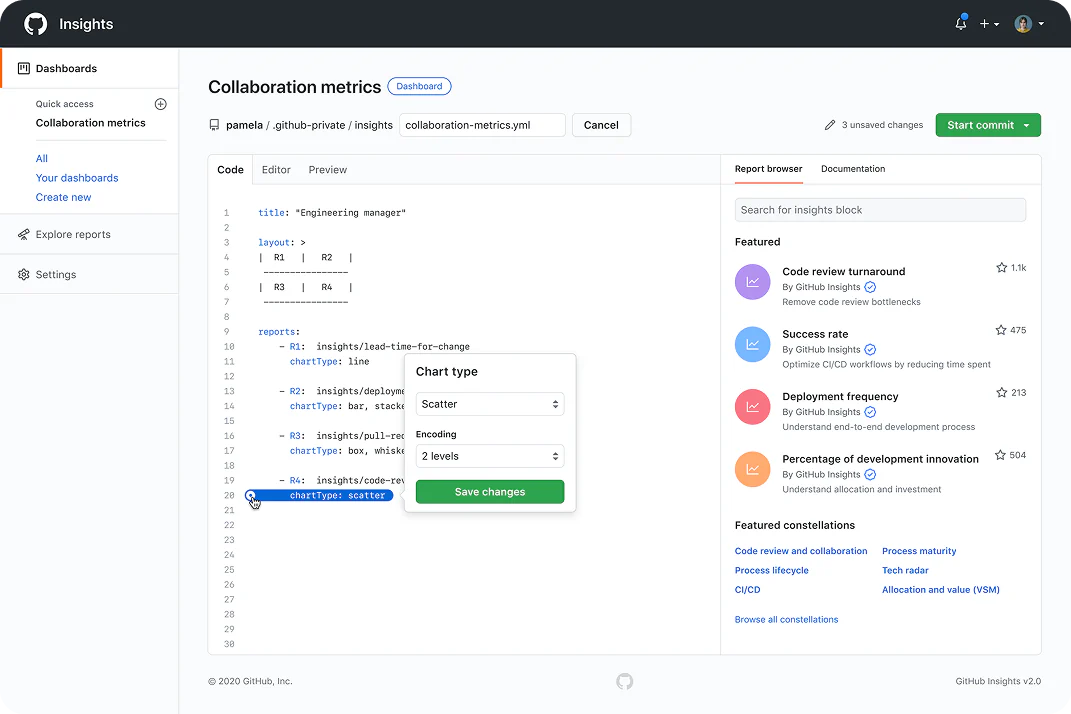This screenshot has width=1071, height=714.
Task: Open the plus create-new menu
Action: (x=989, y=24)
